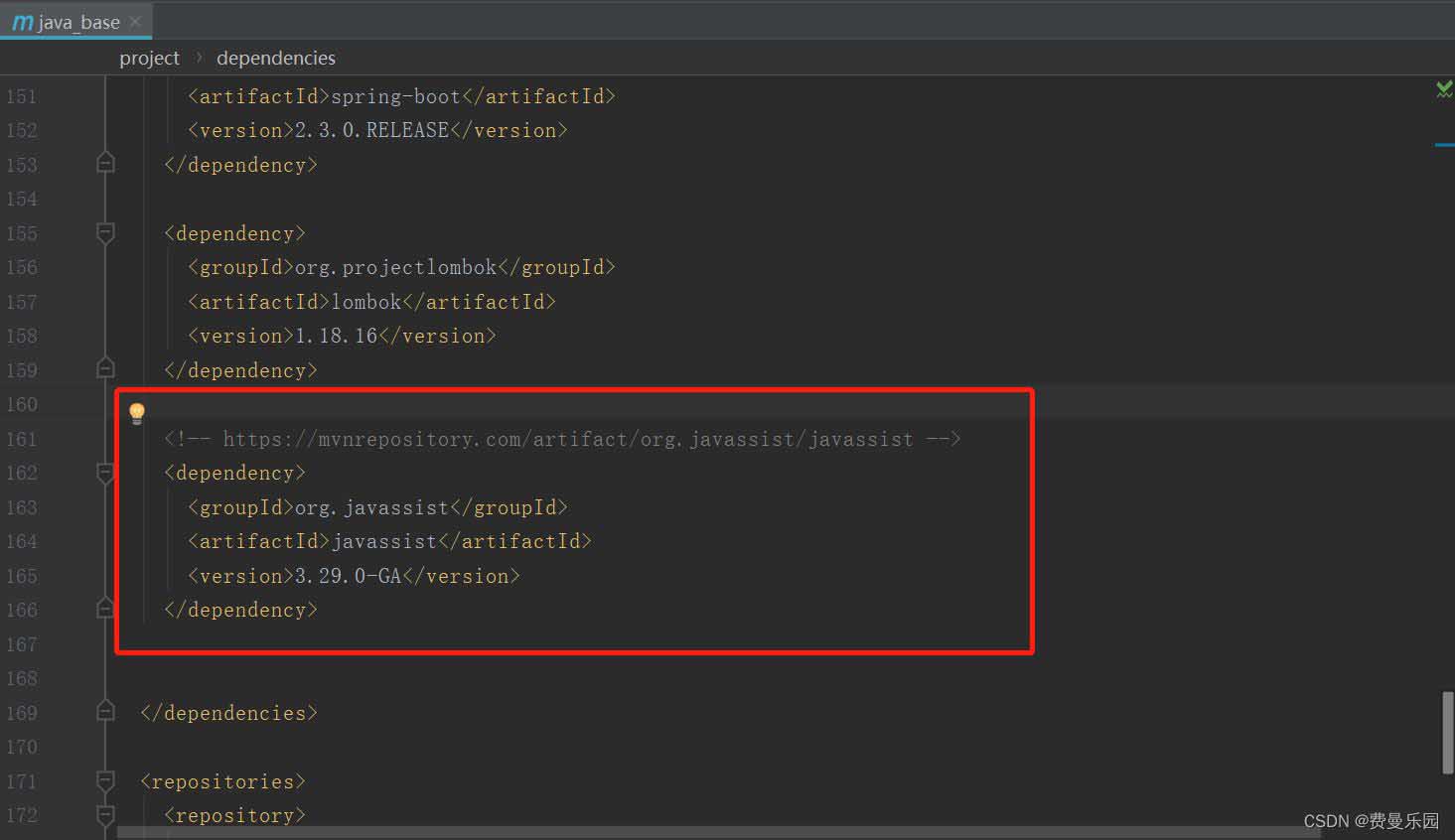Click the Maven 'm' icon on java_base tab
Viewport: 1455px width, 840px height.
pyautogui.click(x=22, y=22)
